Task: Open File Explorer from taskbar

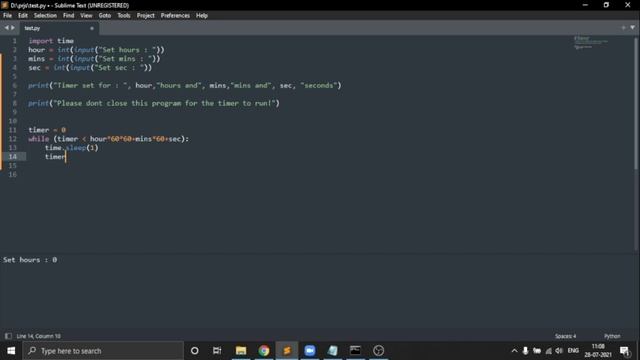Action: 241,351
